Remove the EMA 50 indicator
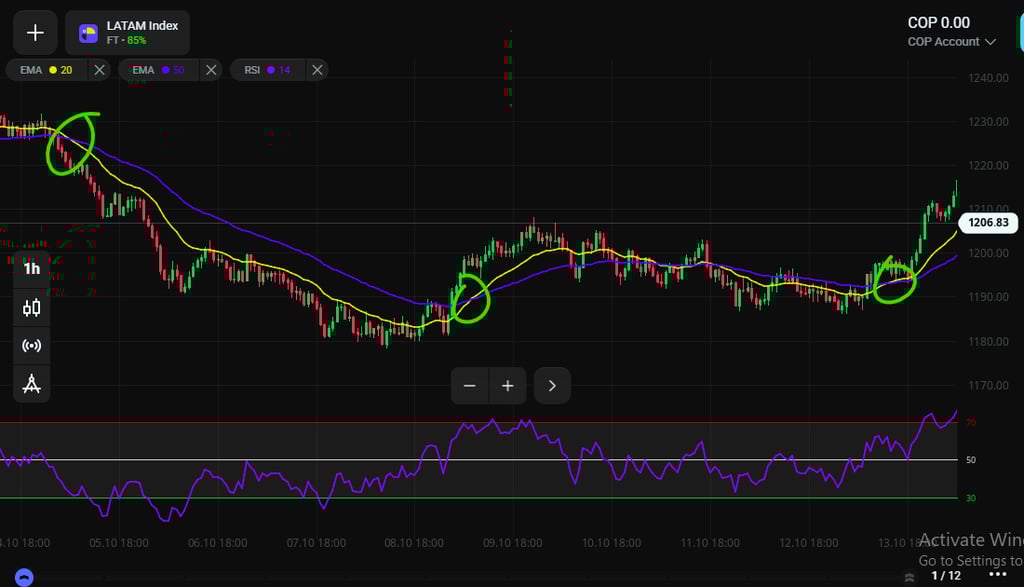The image size is (1024, 587). [211, 70]
